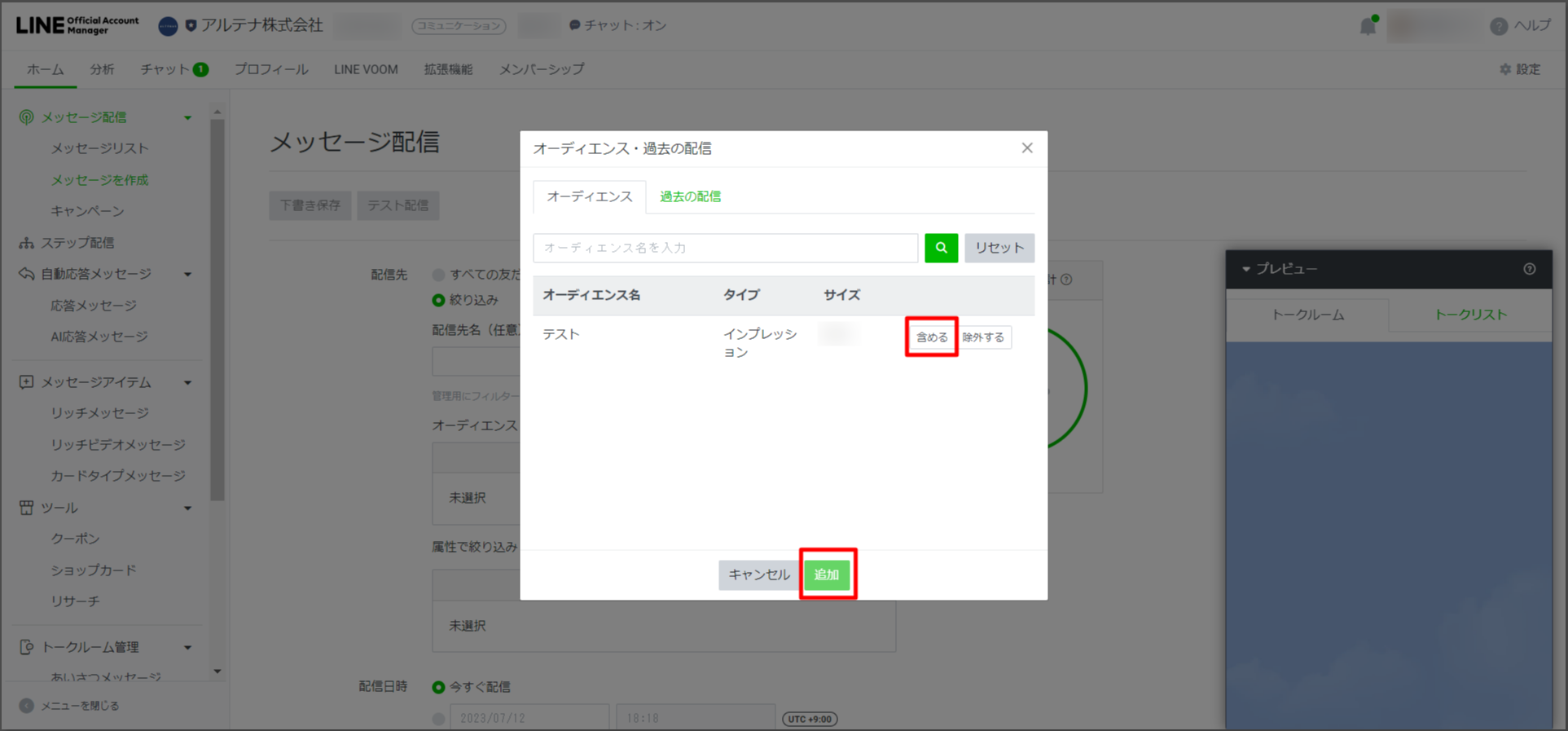1568x731 pixels.
Task: Click the 追加 button
Action: 827,575
